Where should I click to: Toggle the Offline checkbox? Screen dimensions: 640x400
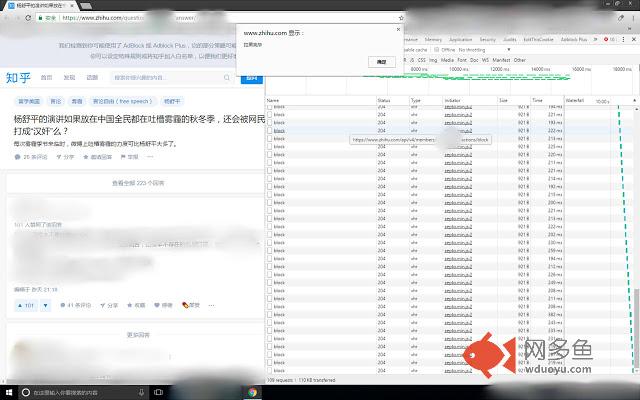436,50
